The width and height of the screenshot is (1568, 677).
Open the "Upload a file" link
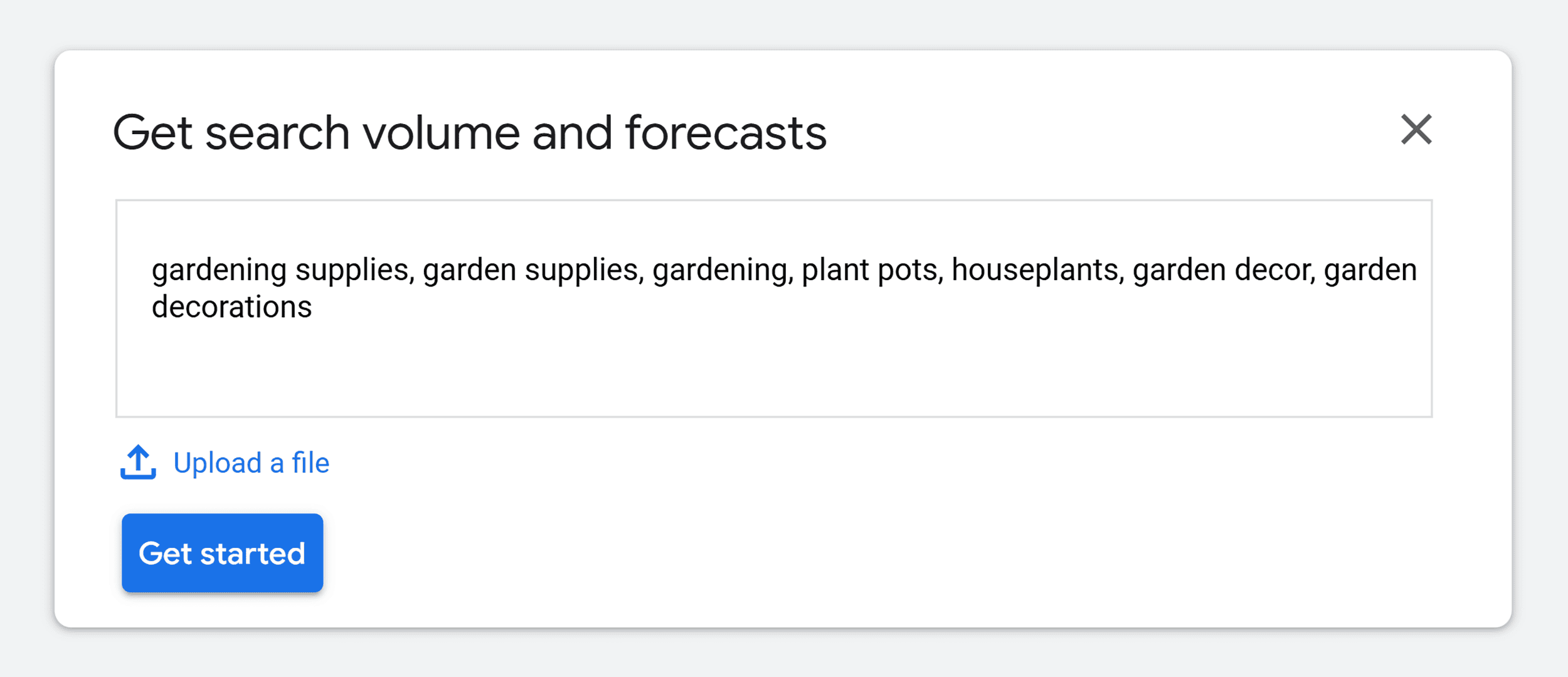pyautogui.click(x=251, y=462)
